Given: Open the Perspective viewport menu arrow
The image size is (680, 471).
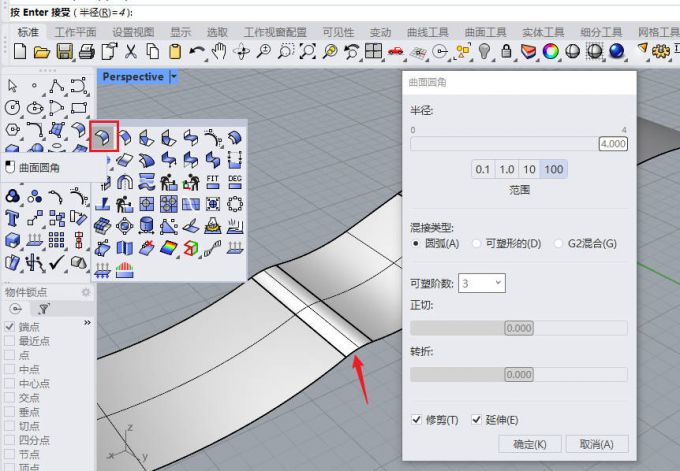Looking at the screenshot, I should click(174, 77).
